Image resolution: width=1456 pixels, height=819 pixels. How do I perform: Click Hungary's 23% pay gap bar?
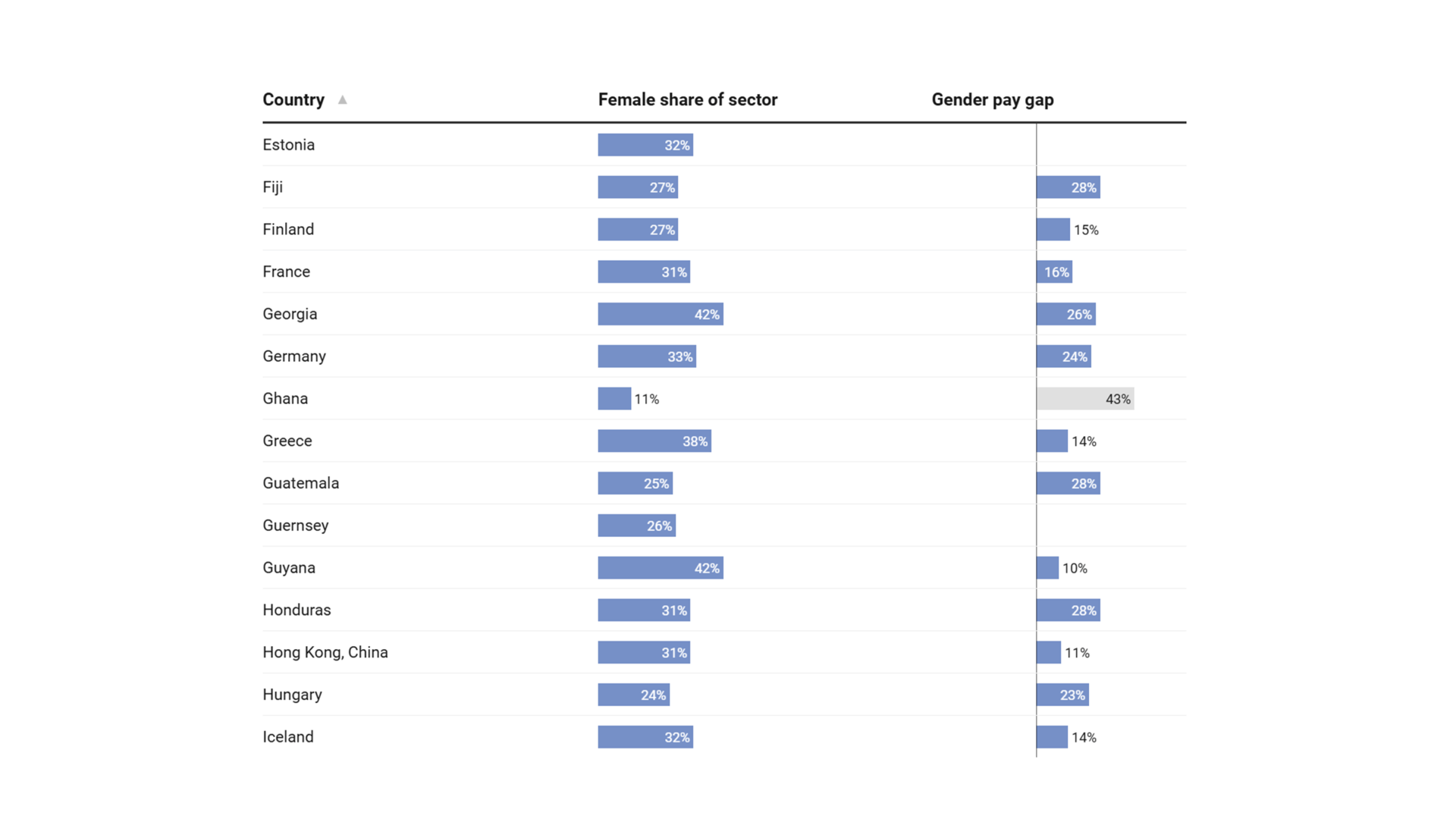tap(1062, 695)
